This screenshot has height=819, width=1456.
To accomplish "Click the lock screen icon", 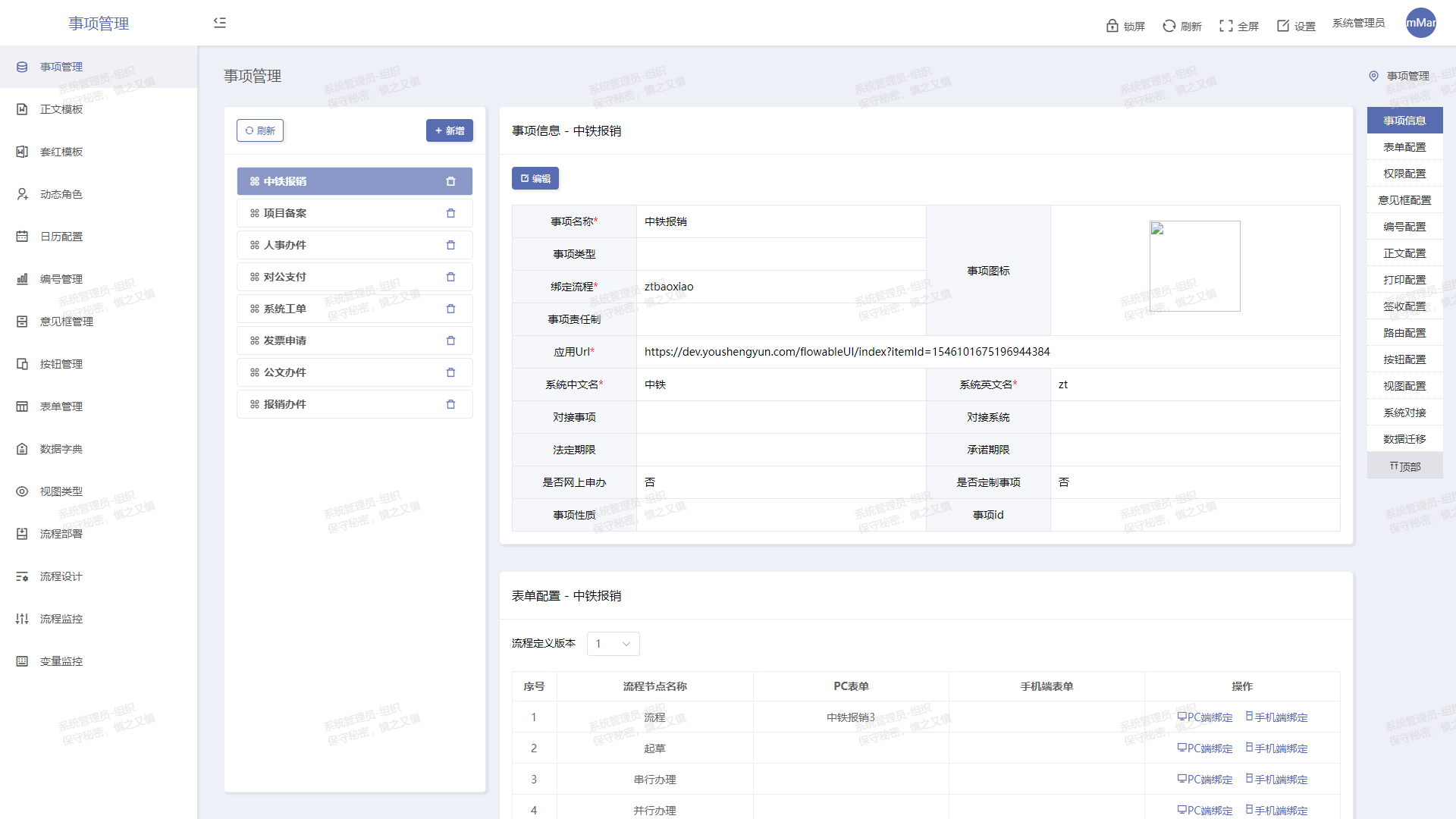I will (x=1112, y=26).
